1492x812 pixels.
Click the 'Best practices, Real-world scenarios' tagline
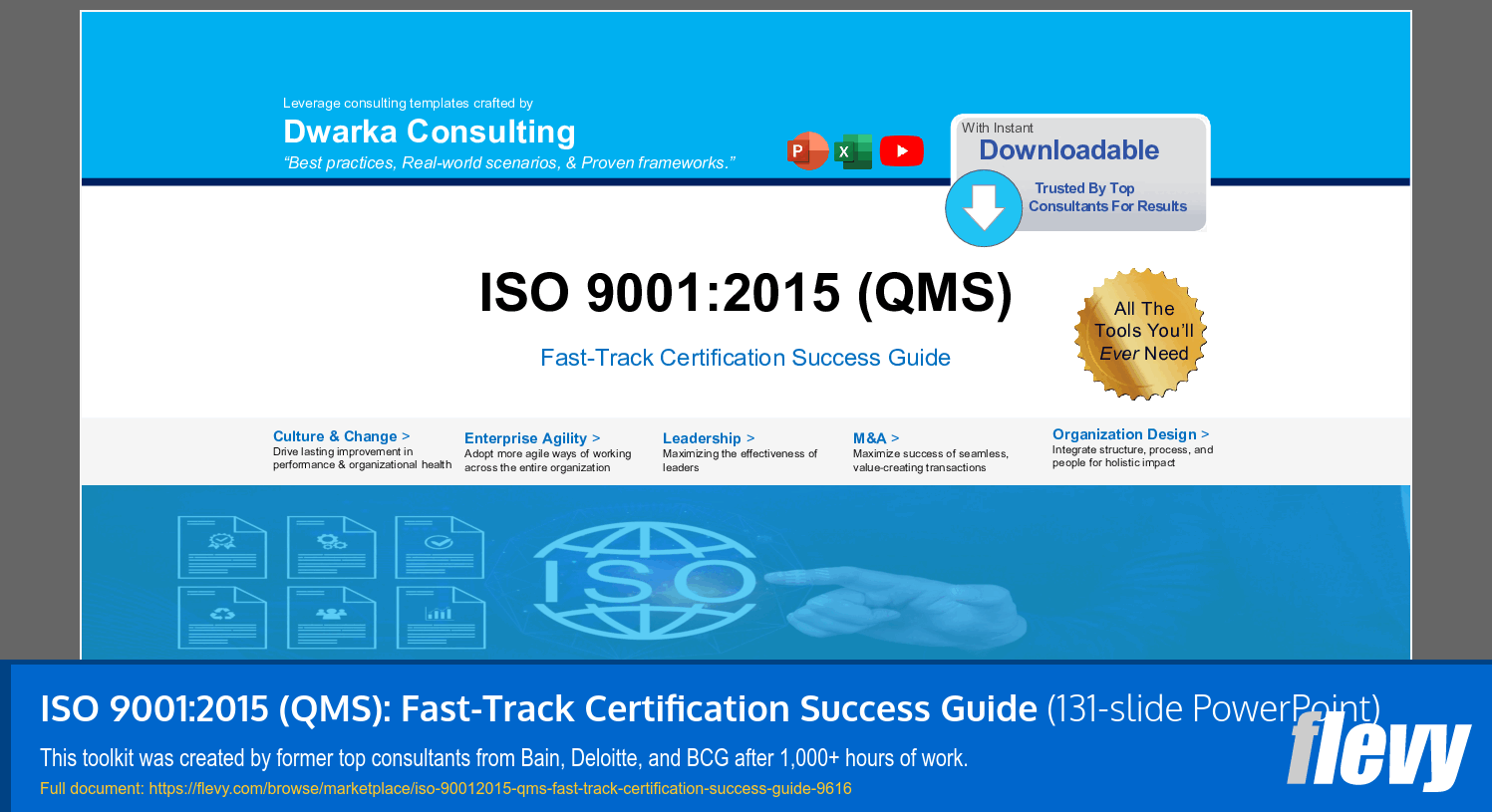(509, 163)
